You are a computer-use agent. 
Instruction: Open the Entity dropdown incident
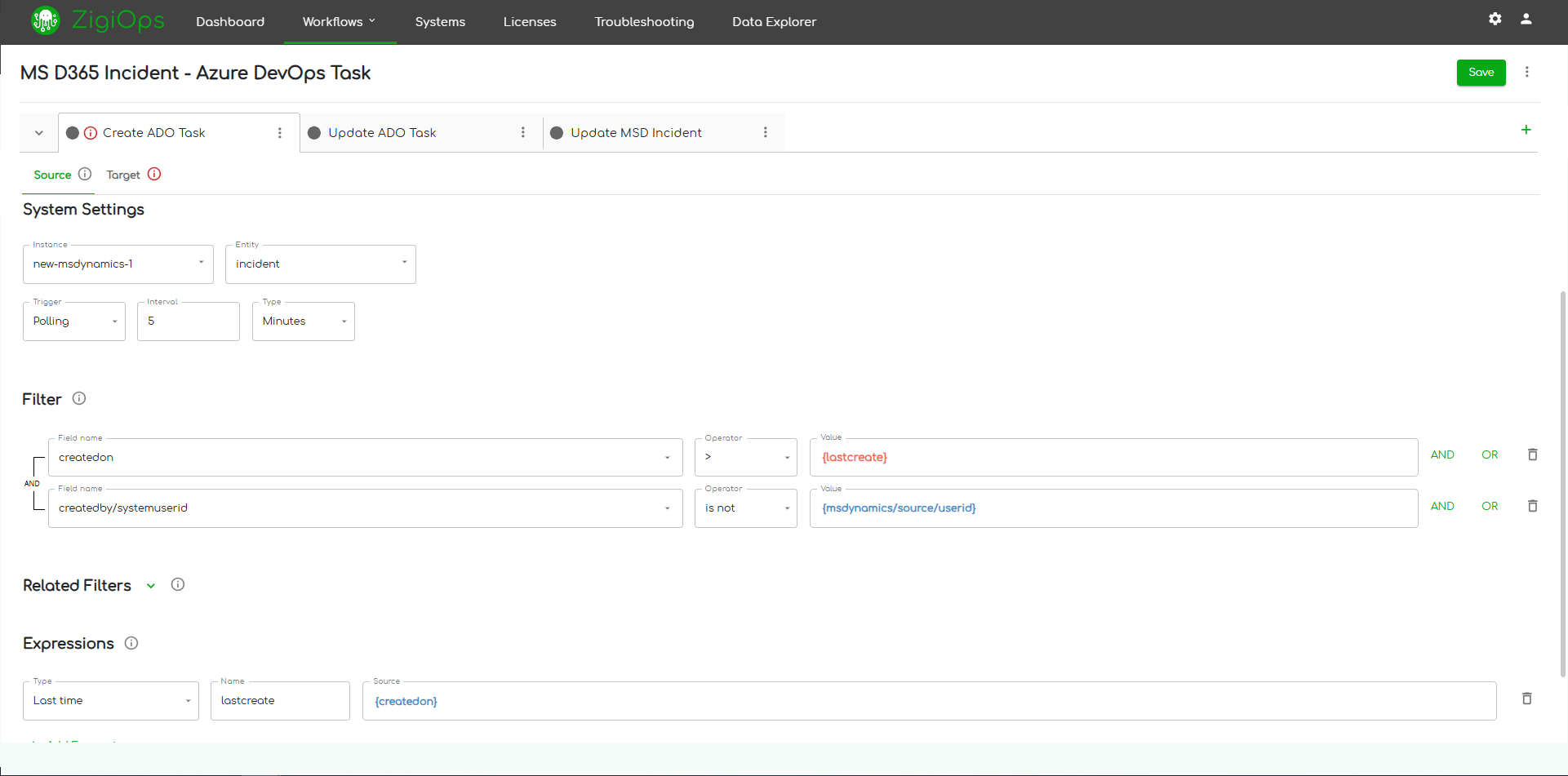click(x=321, y=264)
